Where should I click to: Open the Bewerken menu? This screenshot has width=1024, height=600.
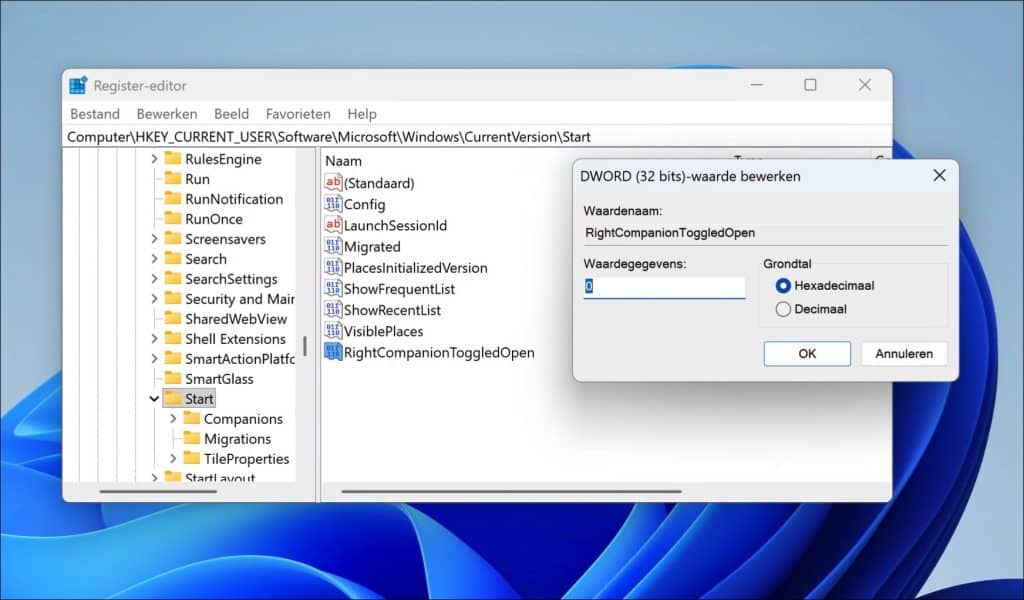(167, 114)
